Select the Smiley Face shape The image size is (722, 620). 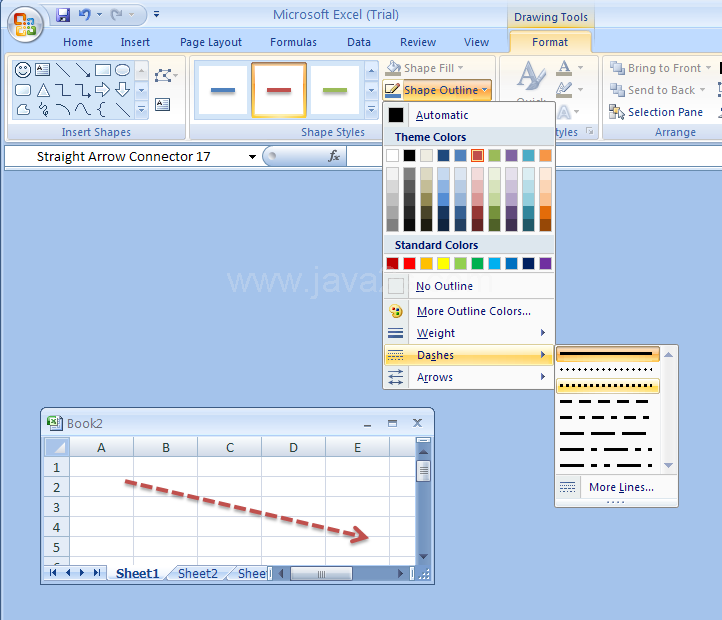pyautogui.click(x=23, y=70)
